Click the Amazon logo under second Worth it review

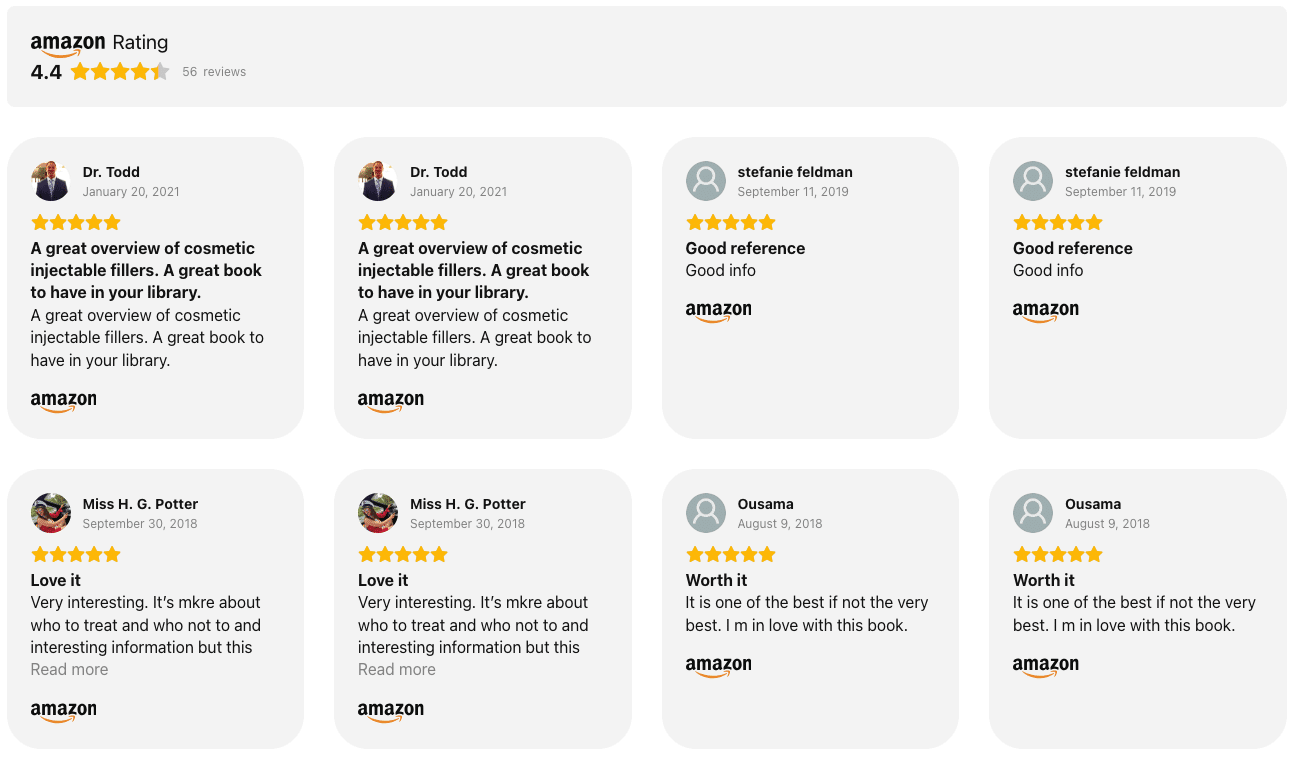[1046, 666]
